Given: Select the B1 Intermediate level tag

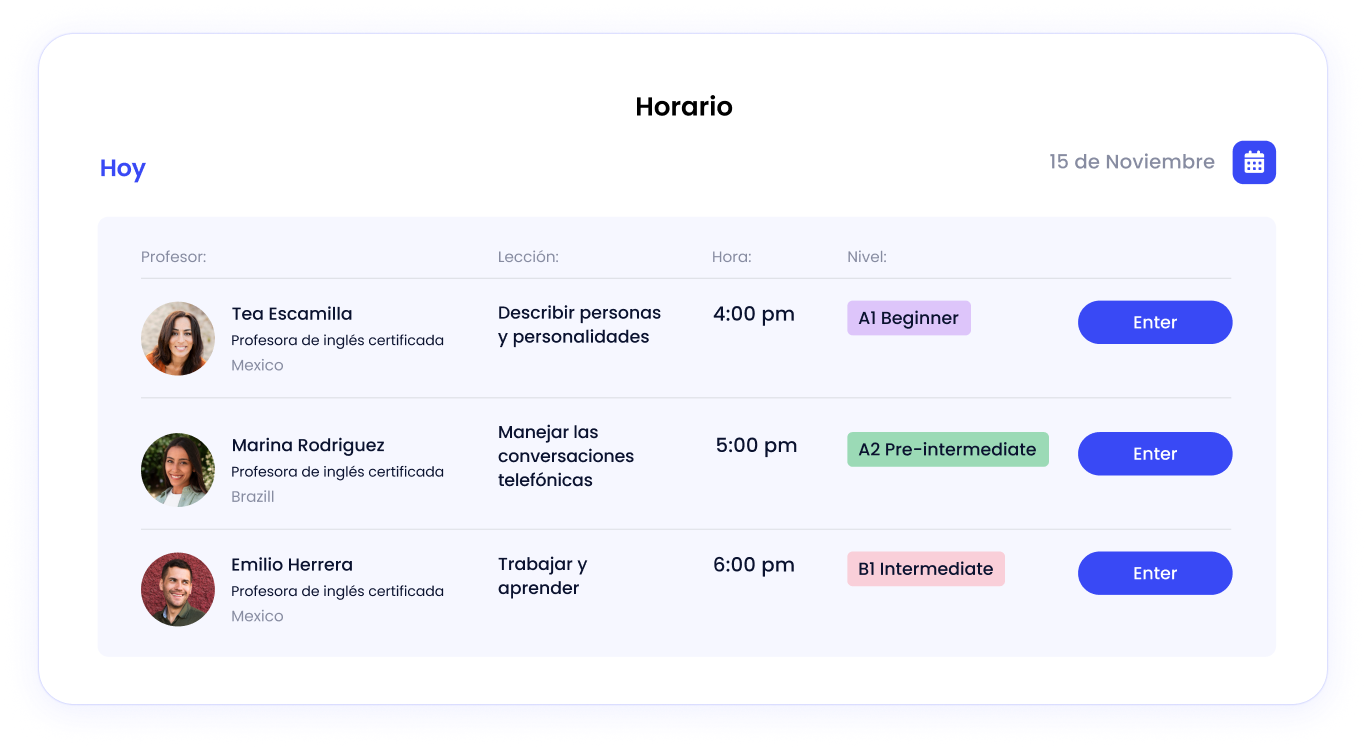Looking at the screenshot, I should tap(926, 569).
